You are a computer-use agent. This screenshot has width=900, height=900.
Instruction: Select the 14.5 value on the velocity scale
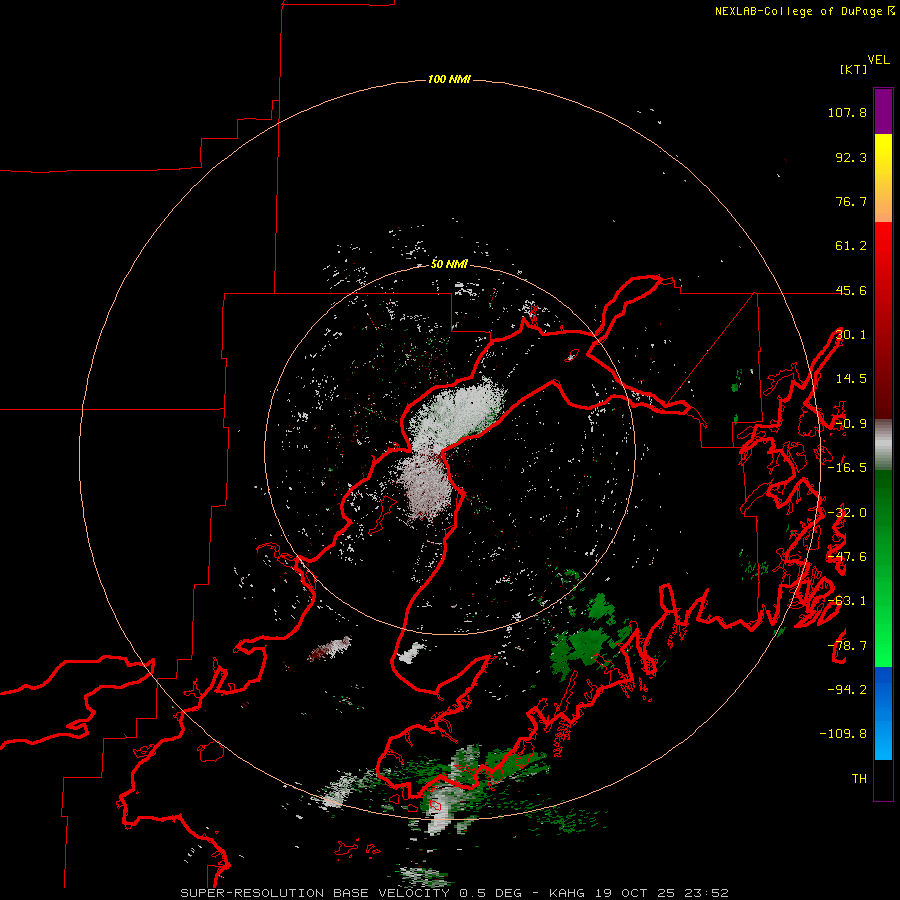coord(851,379)
